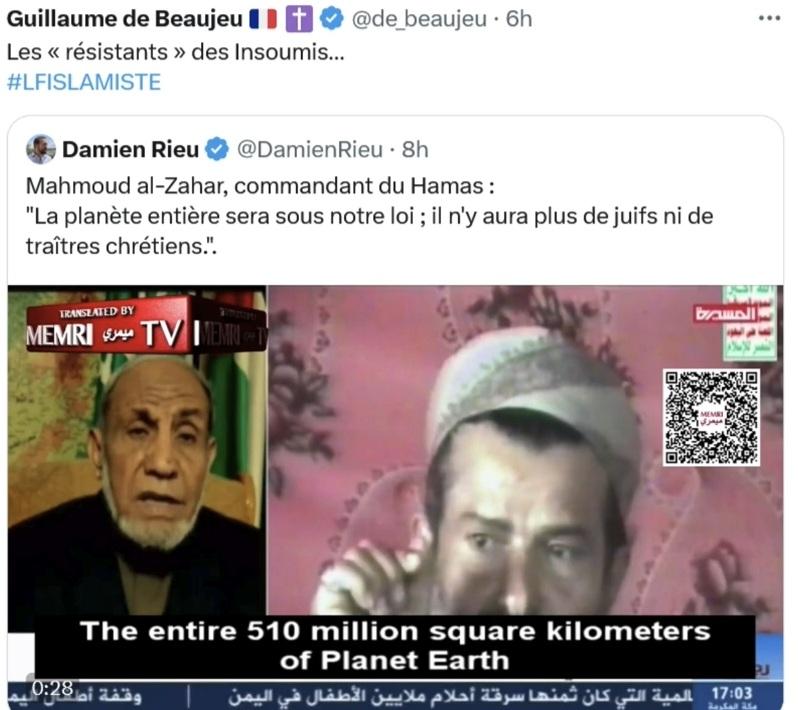Click the blue verified badge beside Guillaume de Beaujeu
The image size is (798, 710).
click(x=331, y=19)
